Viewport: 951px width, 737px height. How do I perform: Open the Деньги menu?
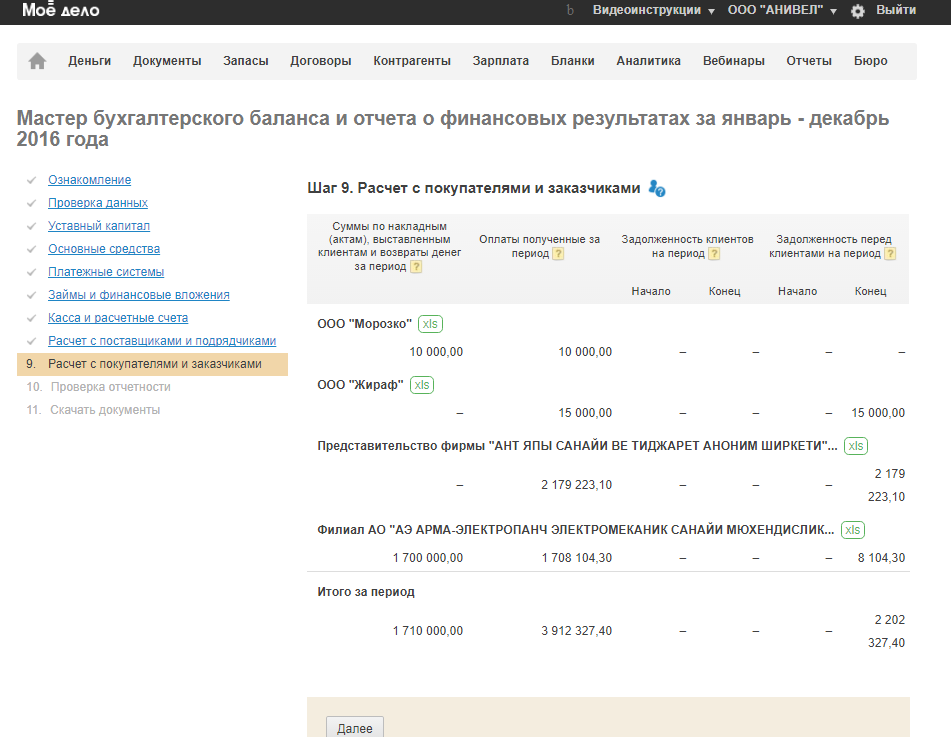point(90,61)
